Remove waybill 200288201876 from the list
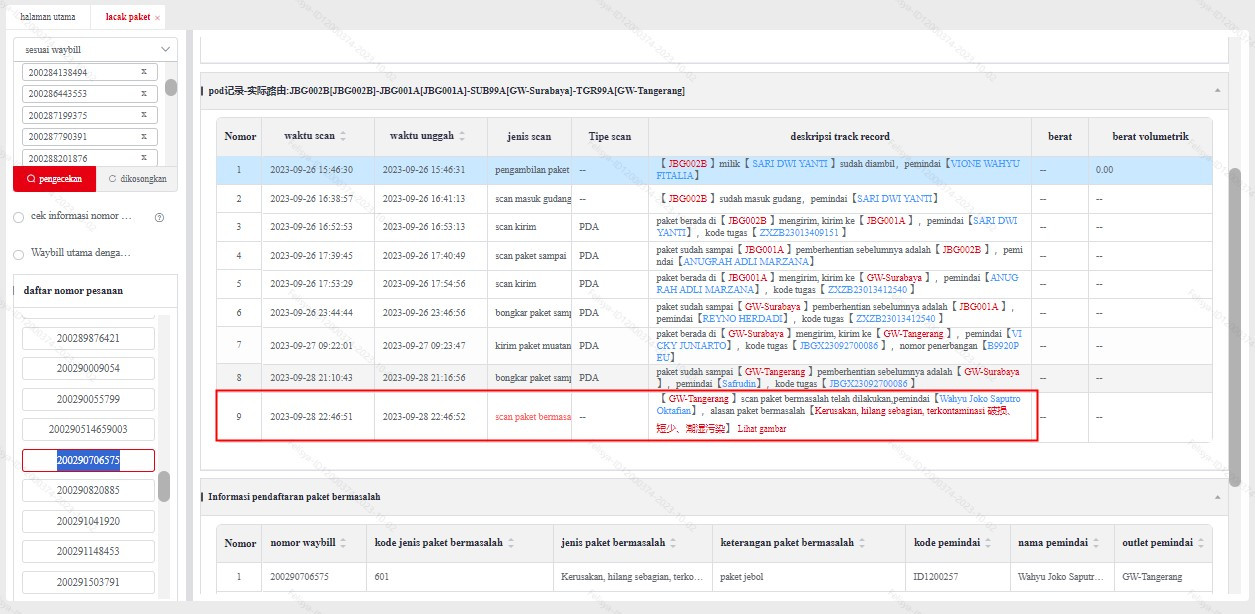 pyautogui.click(x=143, y=158)
